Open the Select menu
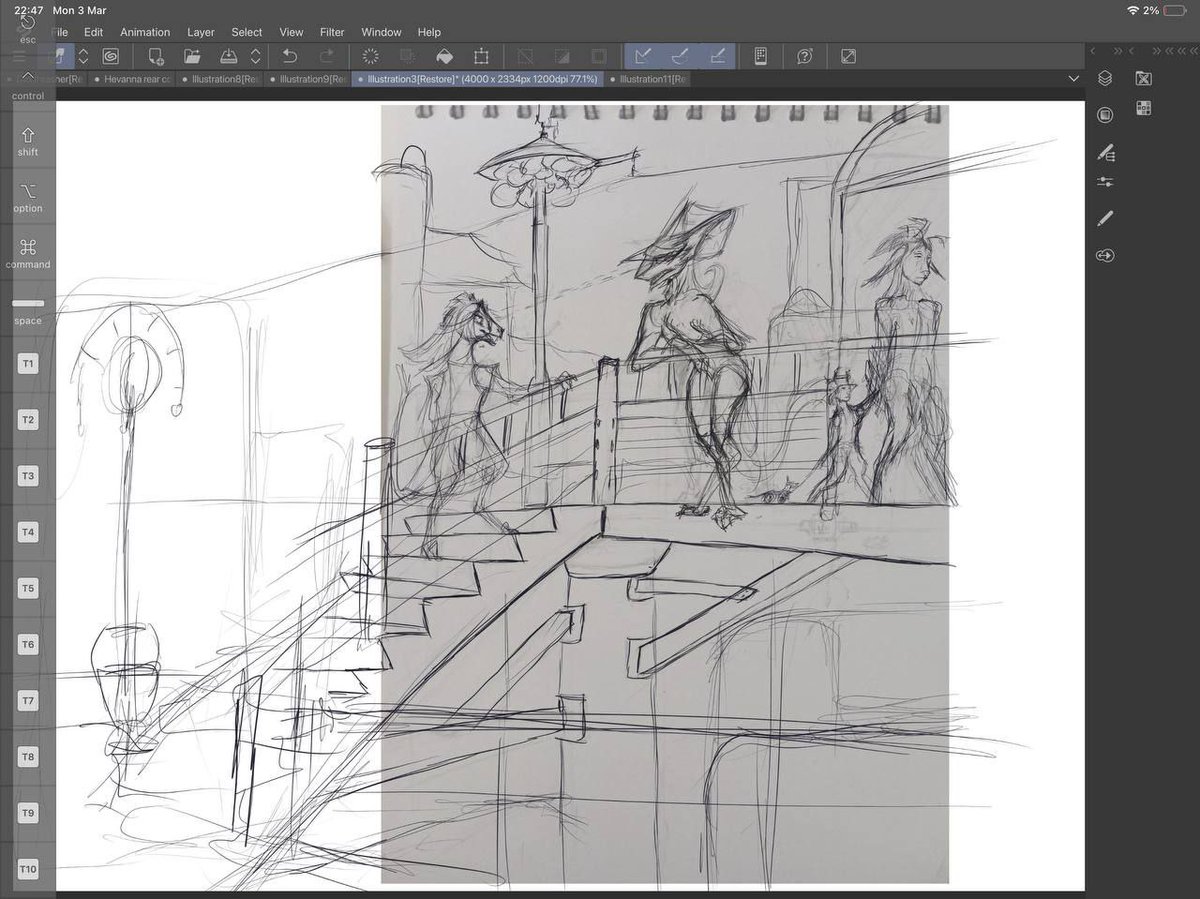Screen dimensions: 1200x899 coord(247,32)
